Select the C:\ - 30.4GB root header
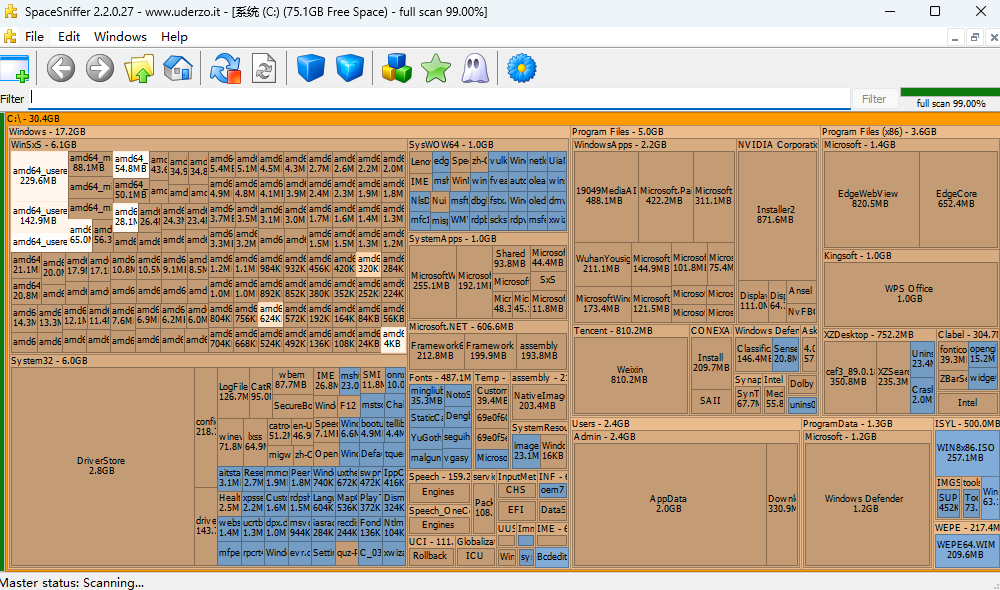The height and width of the screenshot is (590, 1000). [503, 119]
